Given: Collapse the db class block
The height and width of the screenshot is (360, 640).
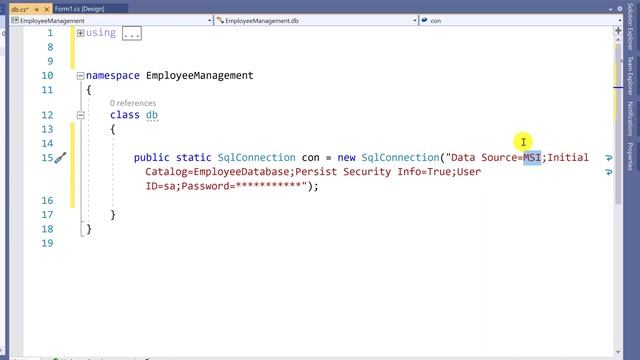Looking at the screenshot, I should pyautogui.click(x=80, y=116).
